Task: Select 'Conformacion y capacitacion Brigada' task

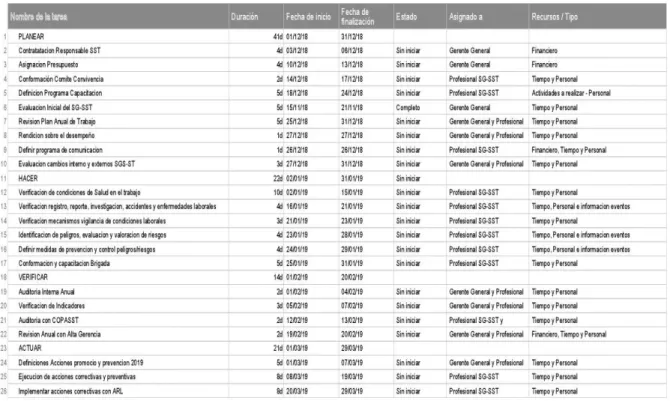Action: click(x=64, y=263)
